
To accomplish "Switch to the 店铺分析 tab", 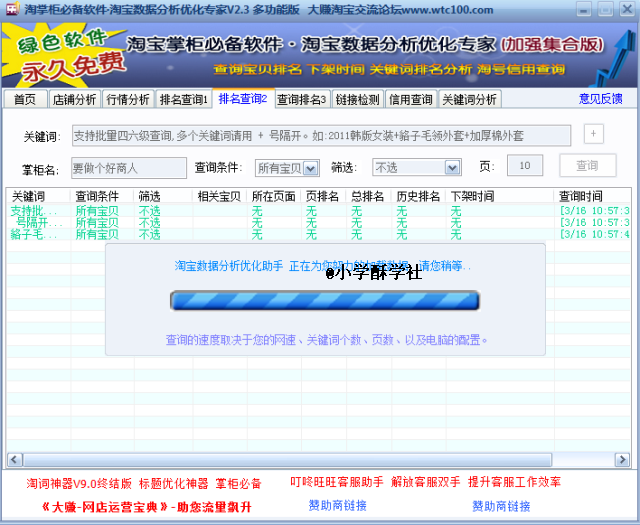I will click(x=74, y=99).
